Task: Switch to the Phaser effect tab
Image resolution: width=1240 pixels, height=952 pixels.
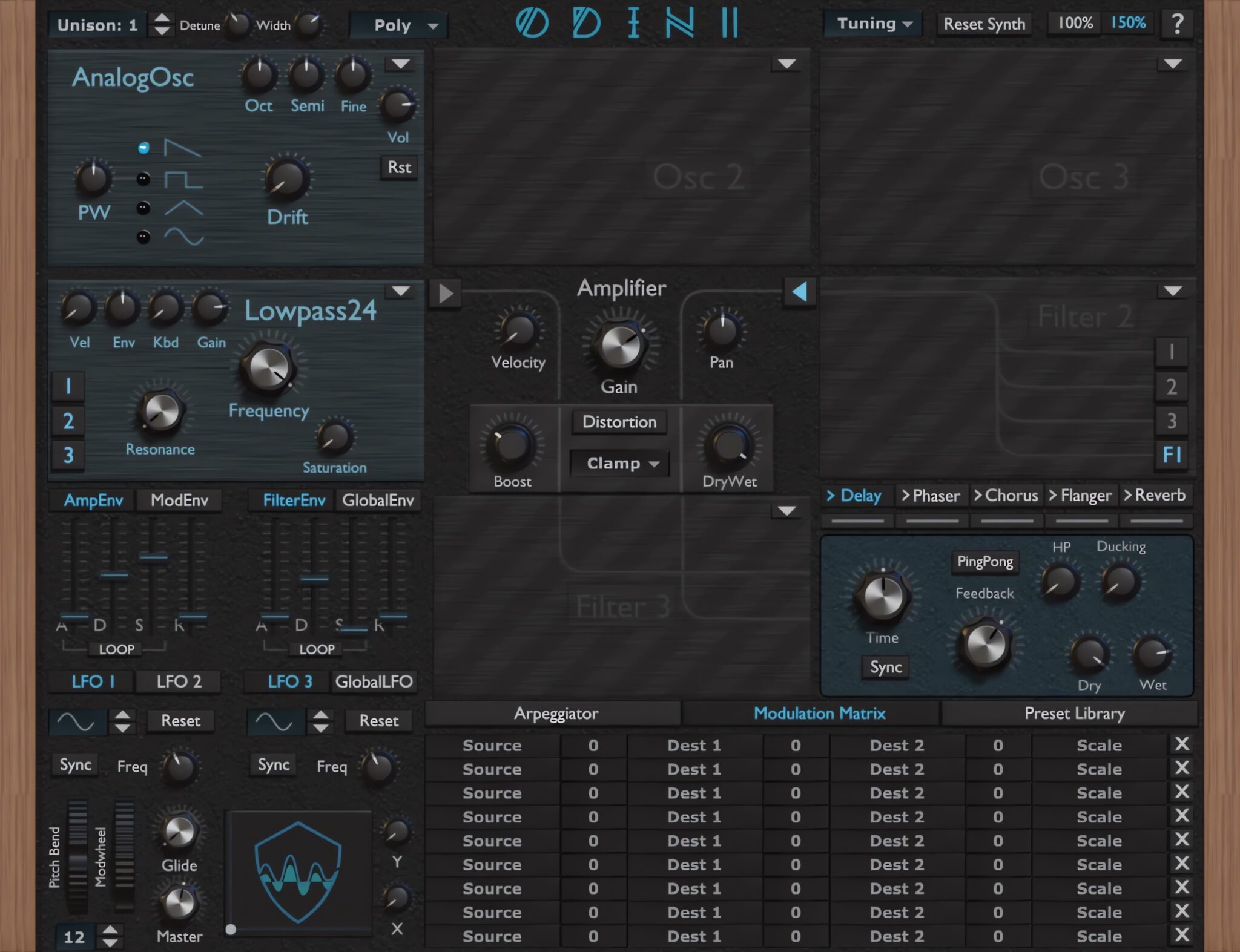Action: pyautogui.click(x=932, y=495)
